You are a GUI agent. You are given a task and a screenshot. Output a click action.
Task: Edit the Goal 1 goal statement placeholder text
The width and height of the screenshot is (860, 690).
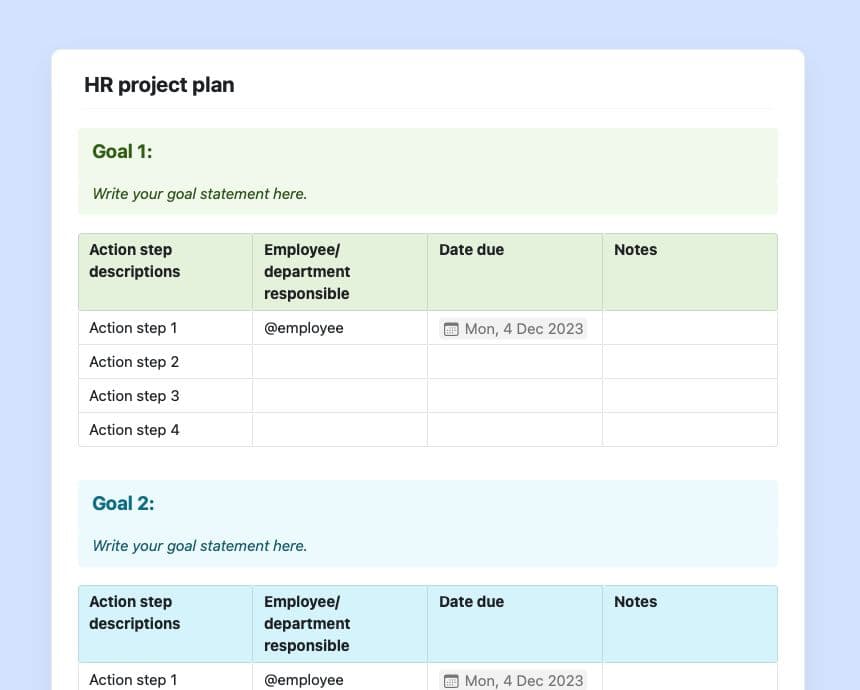pos(199,194)
